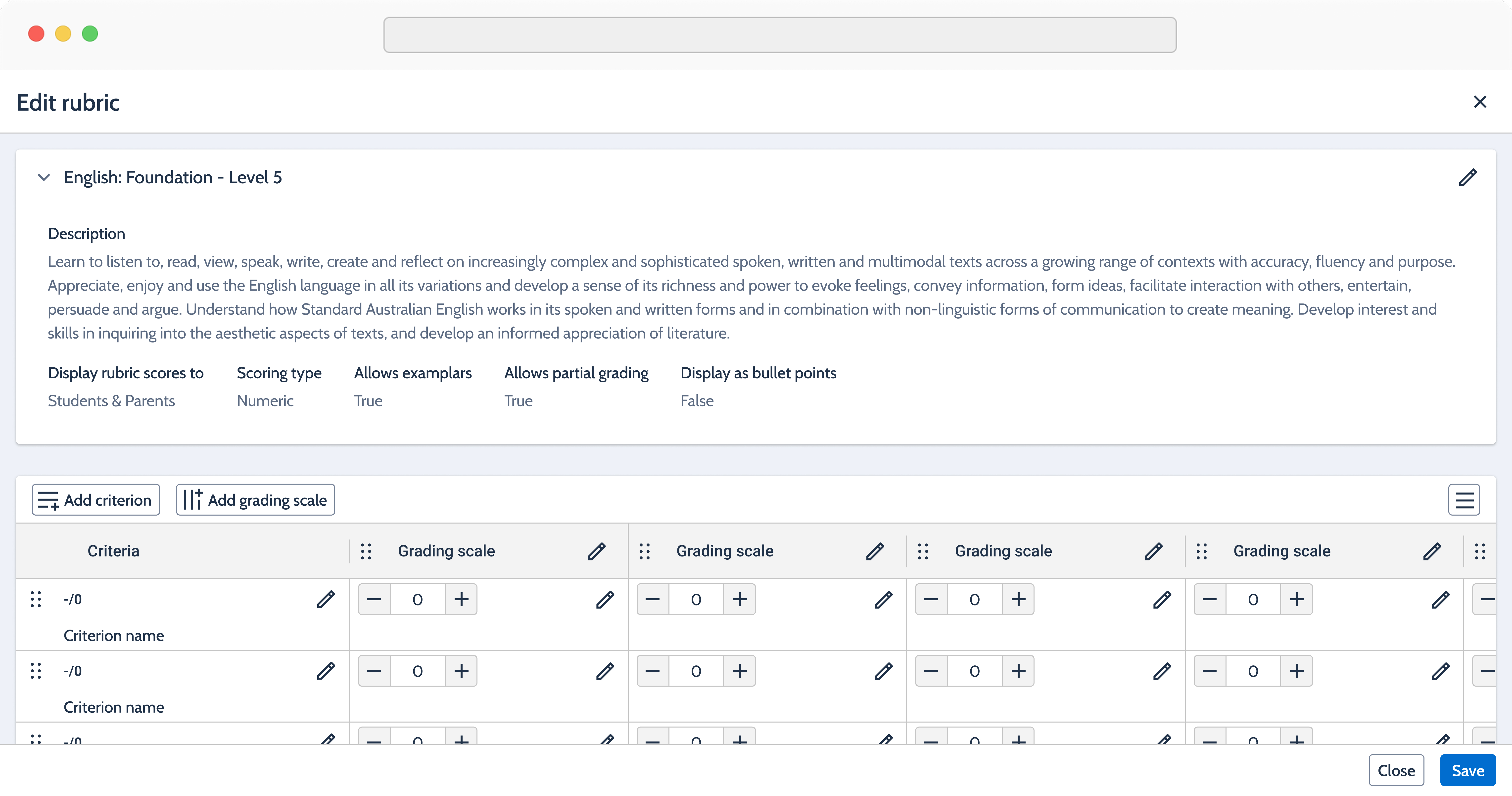Image resolution: width=1512 pixels, height=796 pixels.
Task: Edit the second criterion name
Action: point(326,670)
